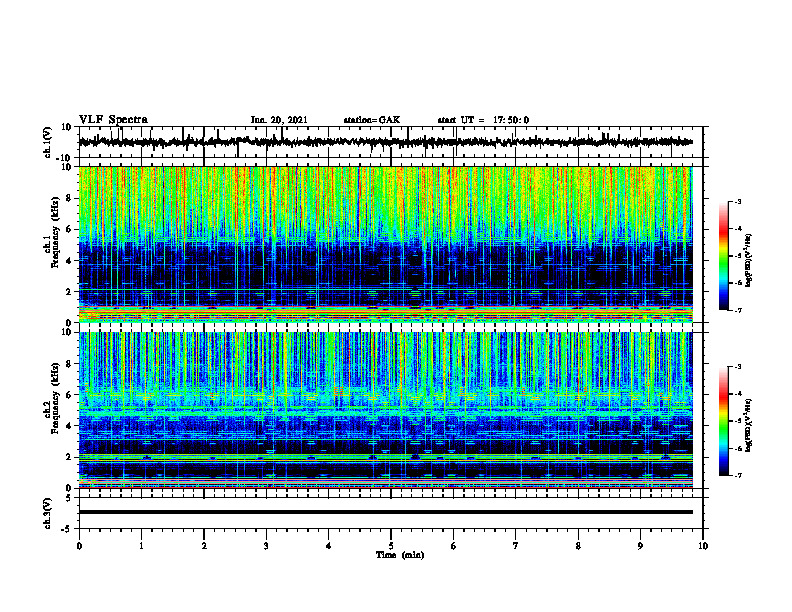Click time axis tick label "10"
The height and width of the screenshot is (612, 792).
click(x=703, y=546)
